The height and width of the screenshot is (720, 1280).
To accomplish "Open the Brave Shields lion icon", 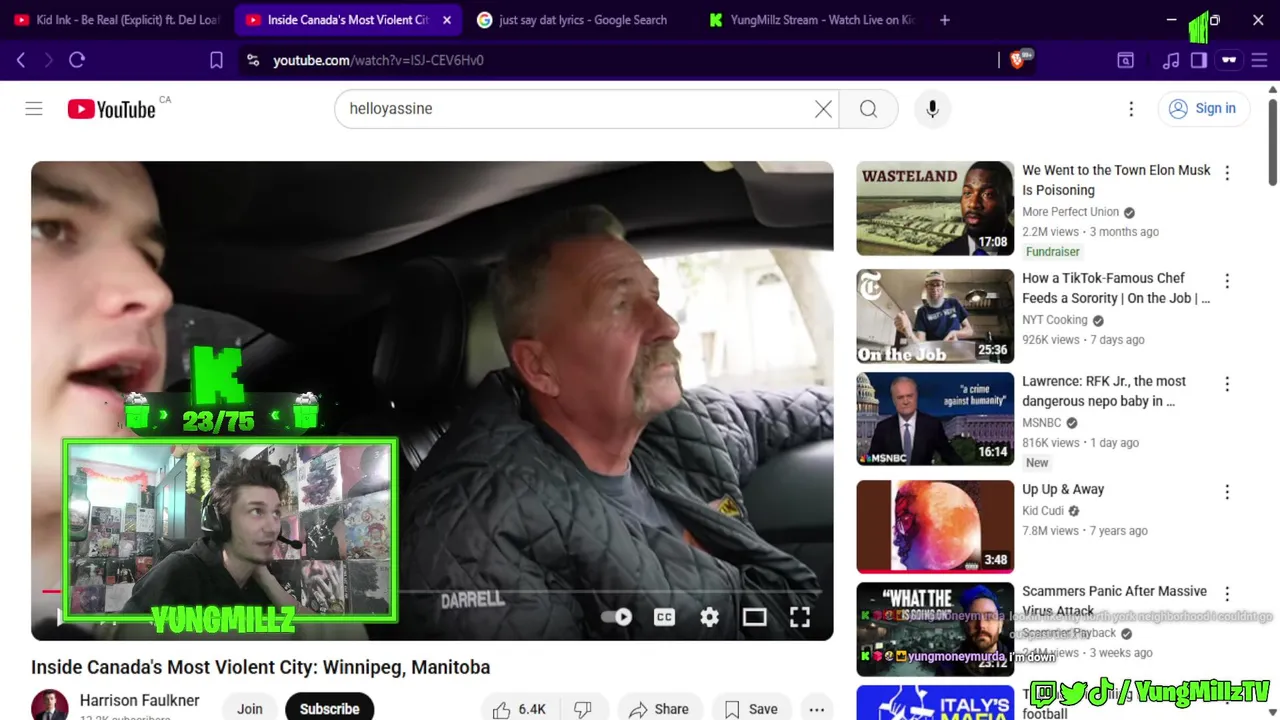I will tap(1018, 60).
